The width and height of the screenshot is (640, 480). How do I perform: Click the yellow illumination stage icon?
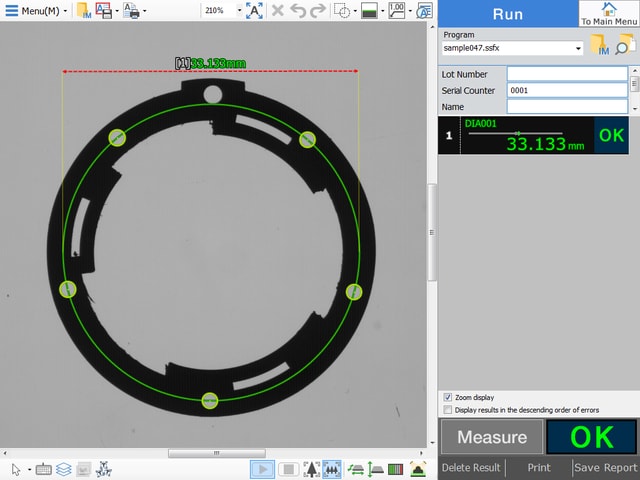[418, 469]
